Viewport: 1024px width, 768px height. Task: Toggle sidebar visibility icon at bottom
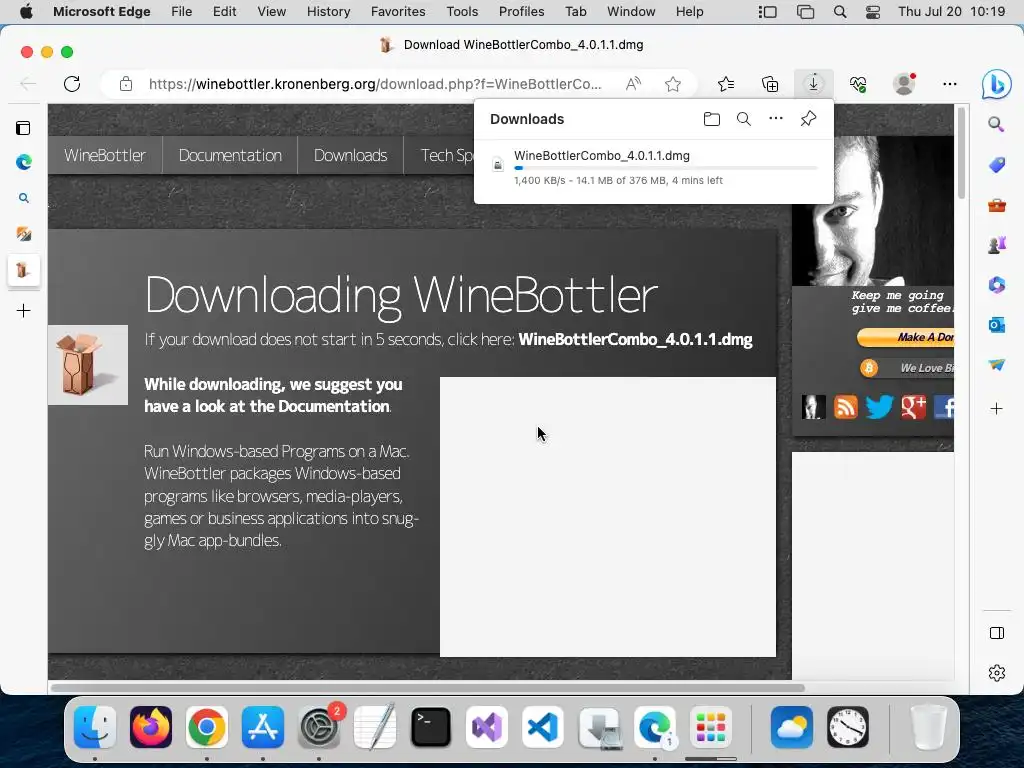[997, 633]
